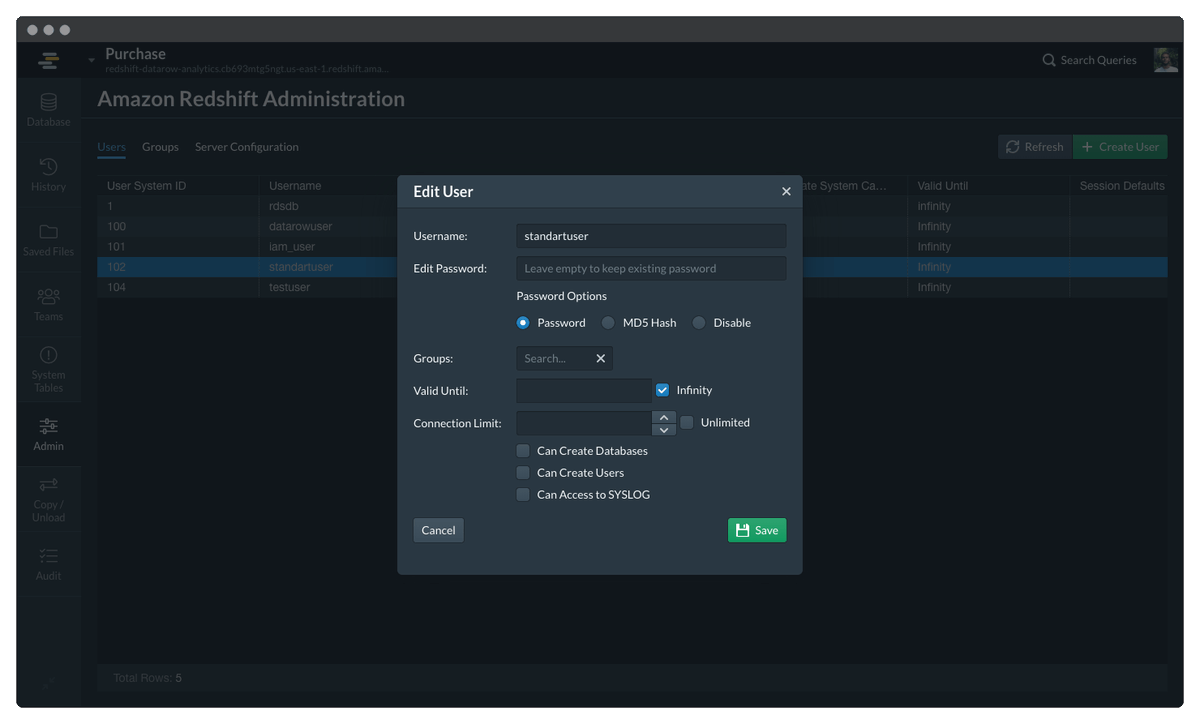The height and width of the screenshot is (724, 1200).
Task: Close the Edit User dialog
Action: (786, 191)
